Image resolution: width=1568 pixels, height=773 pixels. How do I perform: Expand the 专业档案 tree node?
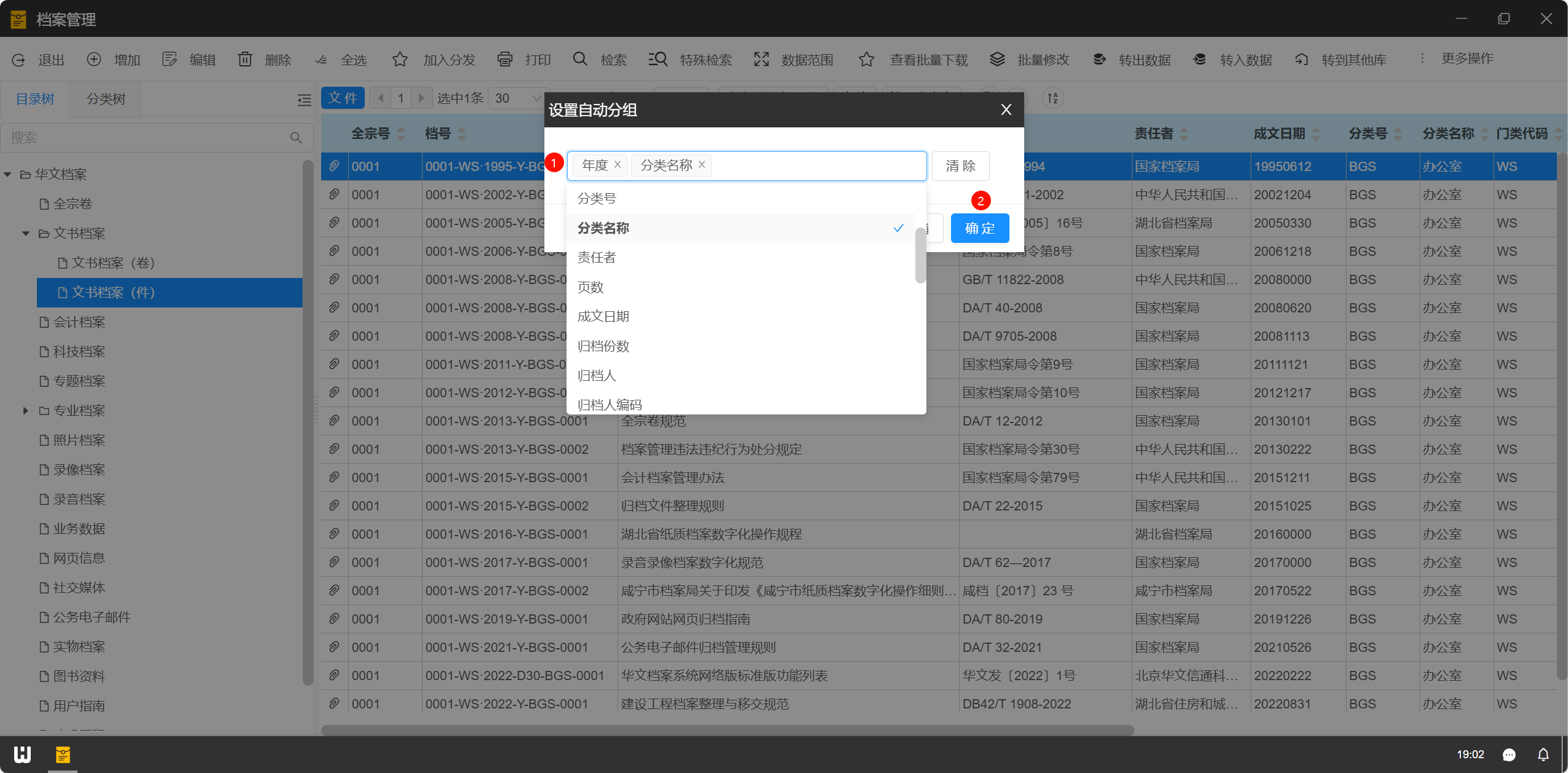(x=26, y=411)
